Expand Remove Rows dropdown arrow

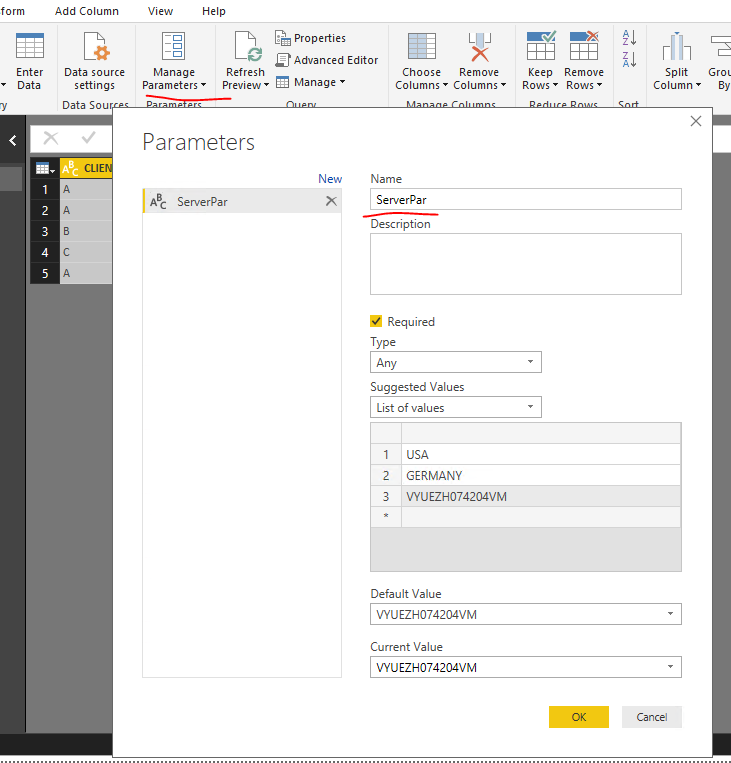tap(599, 85)
